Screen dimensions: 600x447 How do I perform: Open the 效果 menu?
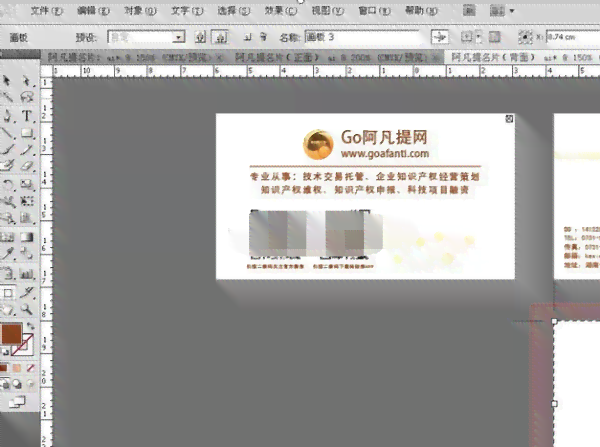tap(280, 11)
